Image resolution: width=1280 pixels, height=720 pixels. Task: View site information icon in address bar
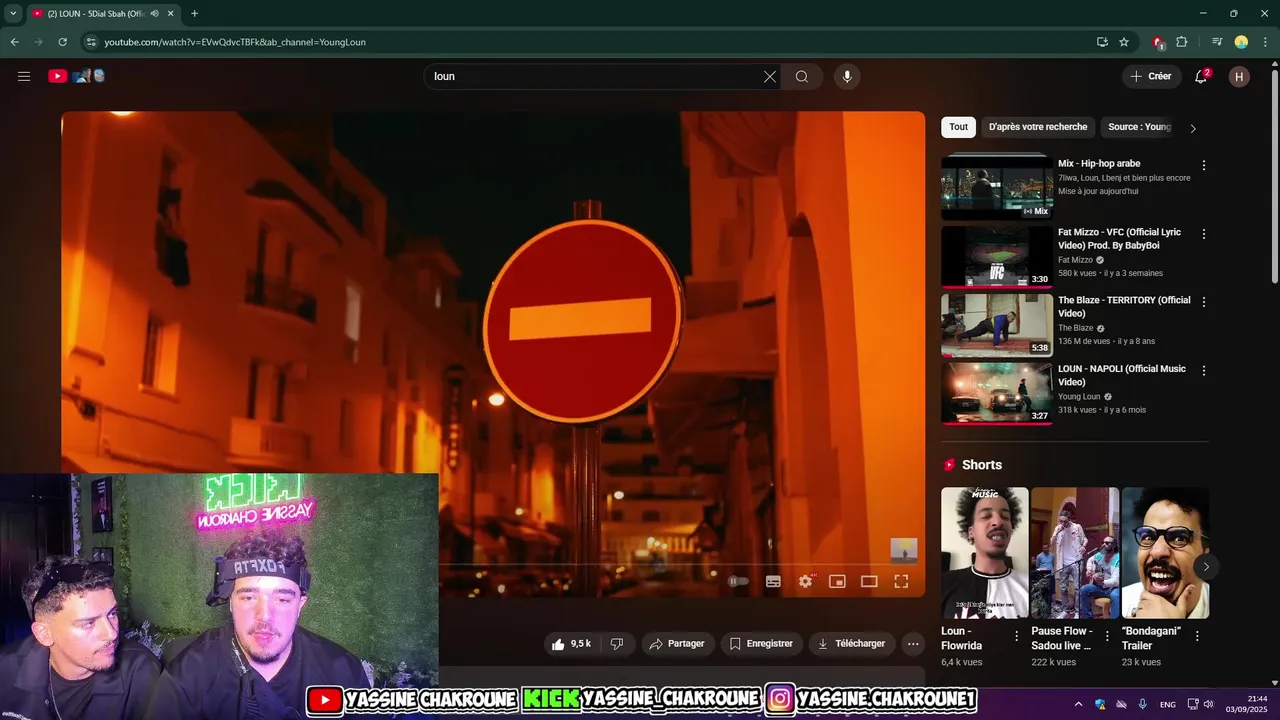tap(91, 42)
